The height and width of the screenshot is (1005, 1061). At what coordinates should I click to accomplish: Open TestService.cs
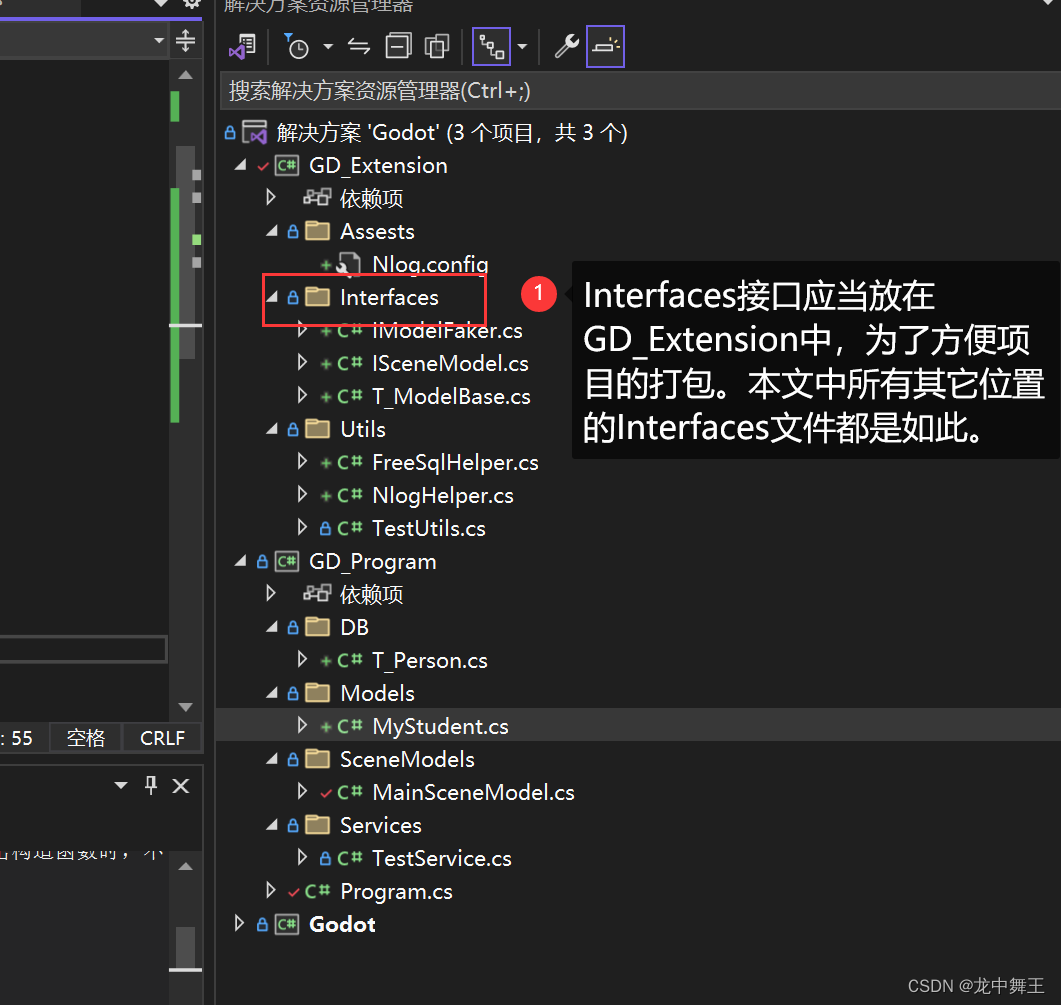pos(442,859)
